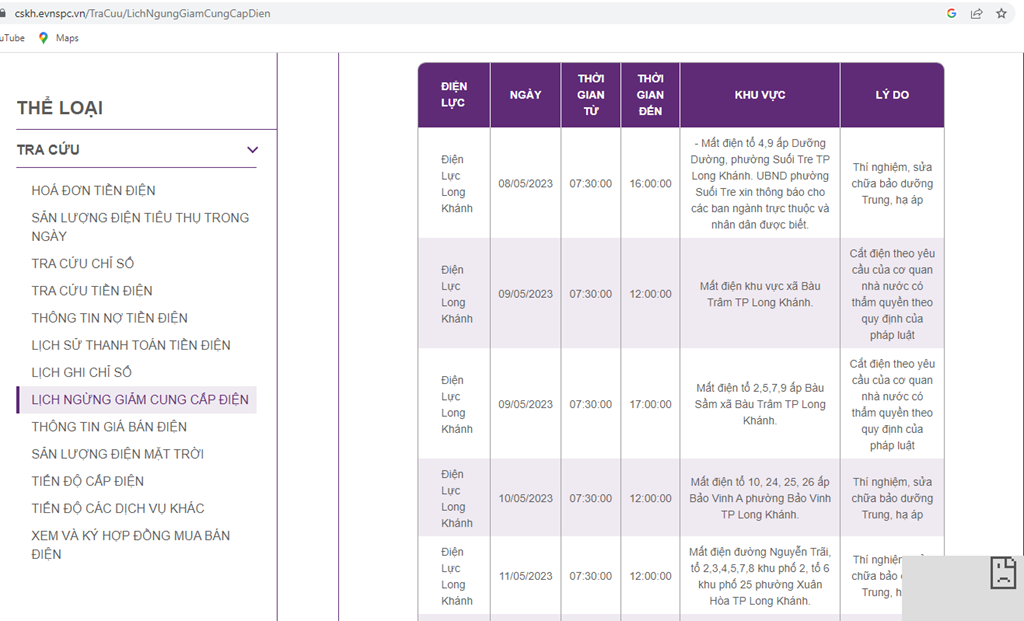Select TRA CỨU CHỈ SỐ in sidebar
1024x621 pixels.
[82, 263]
